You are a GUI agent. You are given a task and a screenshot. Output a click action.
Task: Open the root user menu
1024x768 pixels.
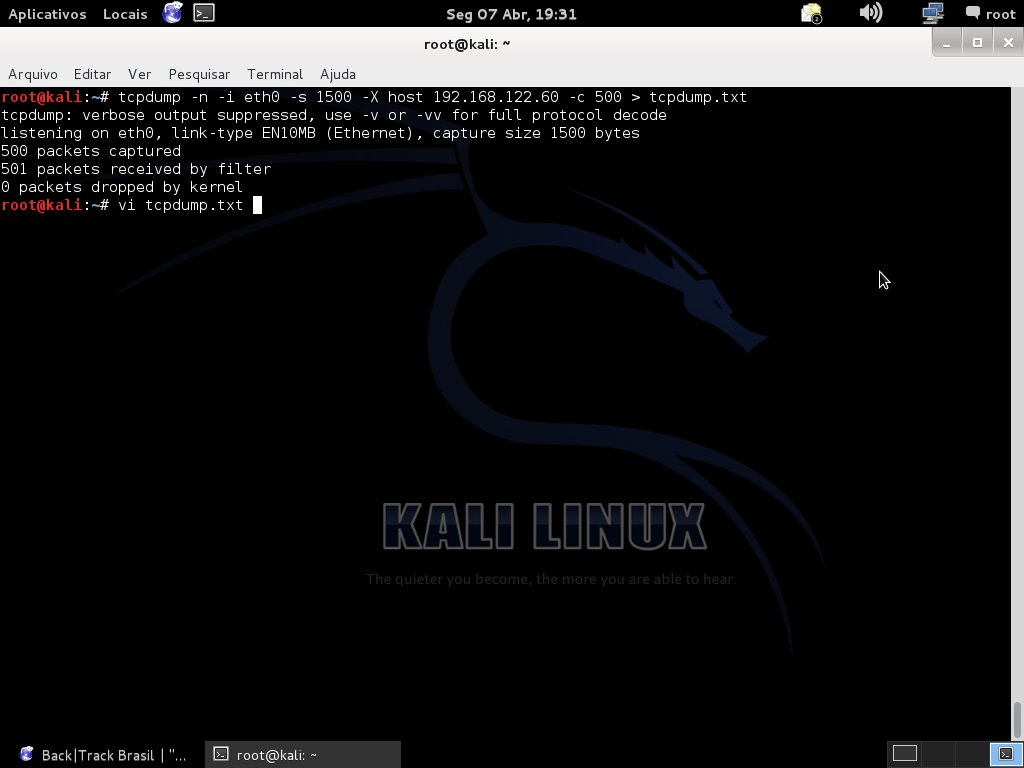tap(991, 14)
